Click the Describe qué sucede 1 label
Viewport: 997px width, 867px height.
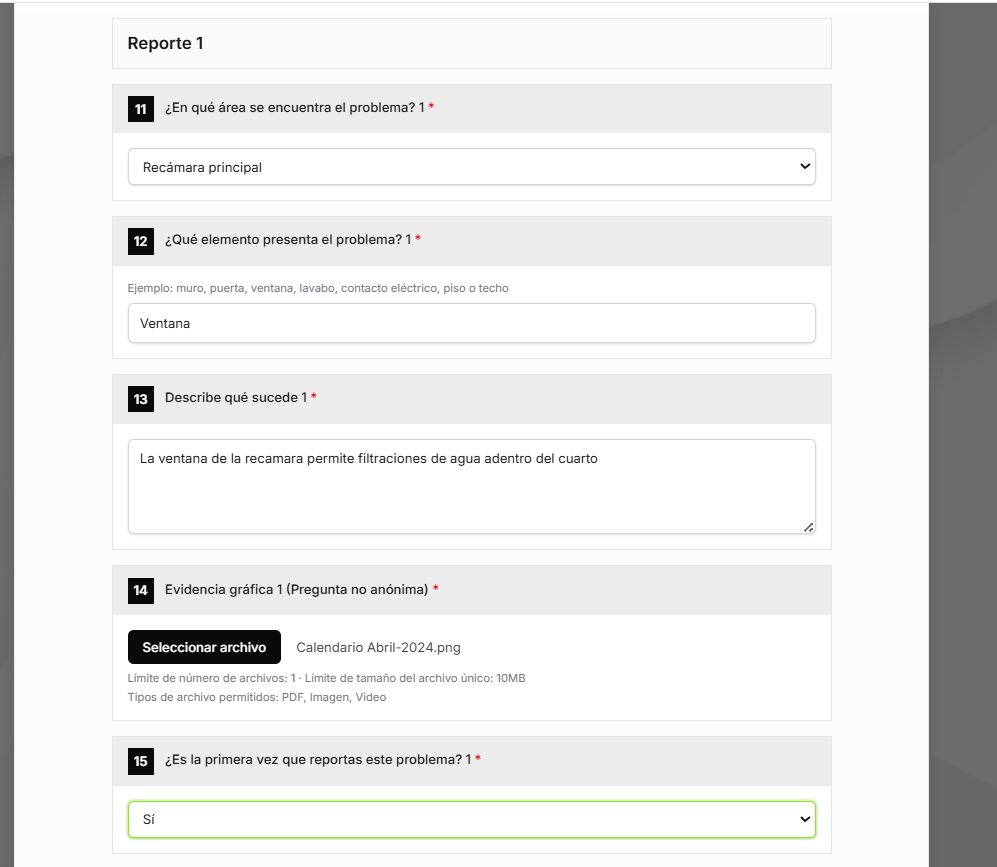click(235, 397)
